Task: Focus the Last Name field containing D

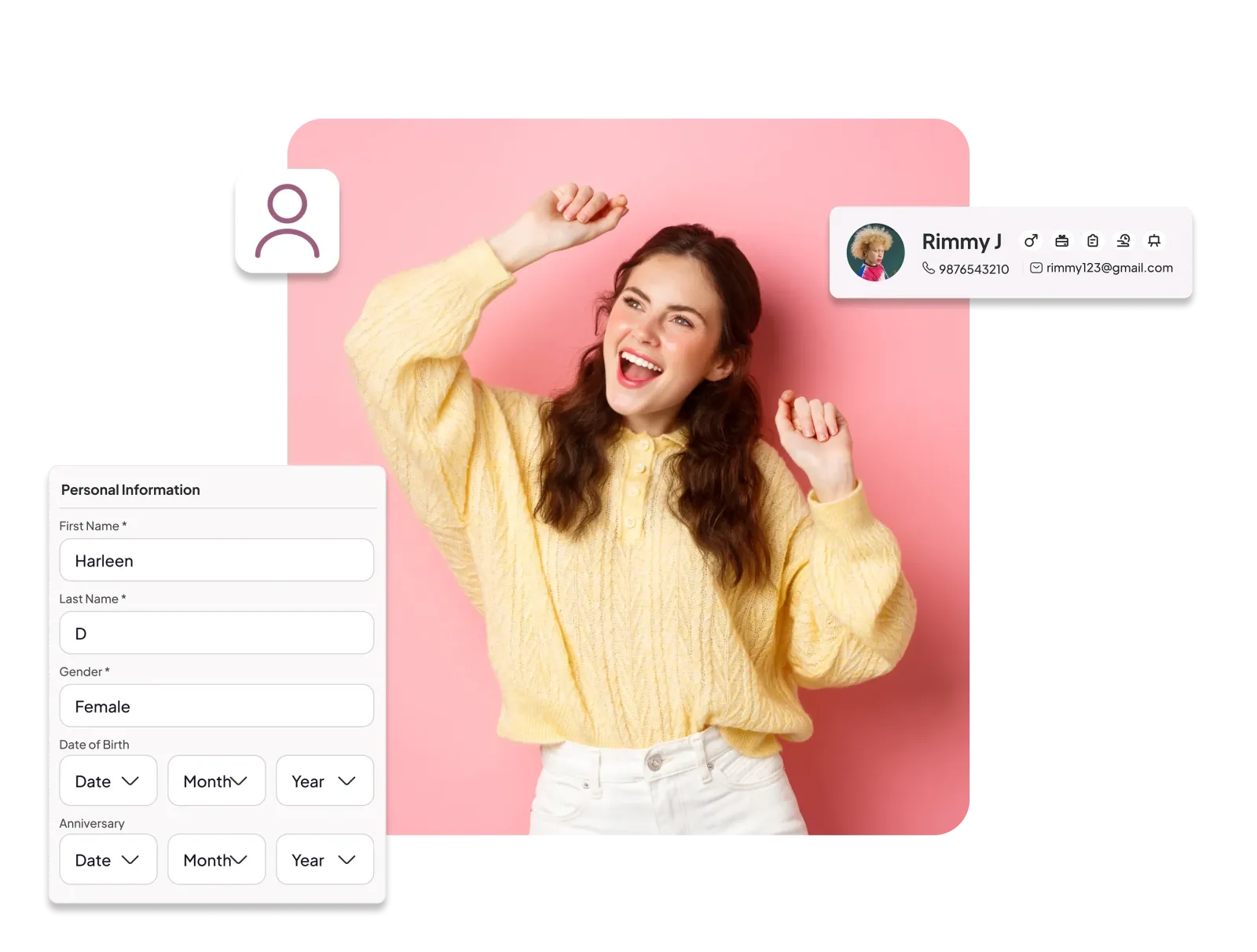Action: coord(217,633)
